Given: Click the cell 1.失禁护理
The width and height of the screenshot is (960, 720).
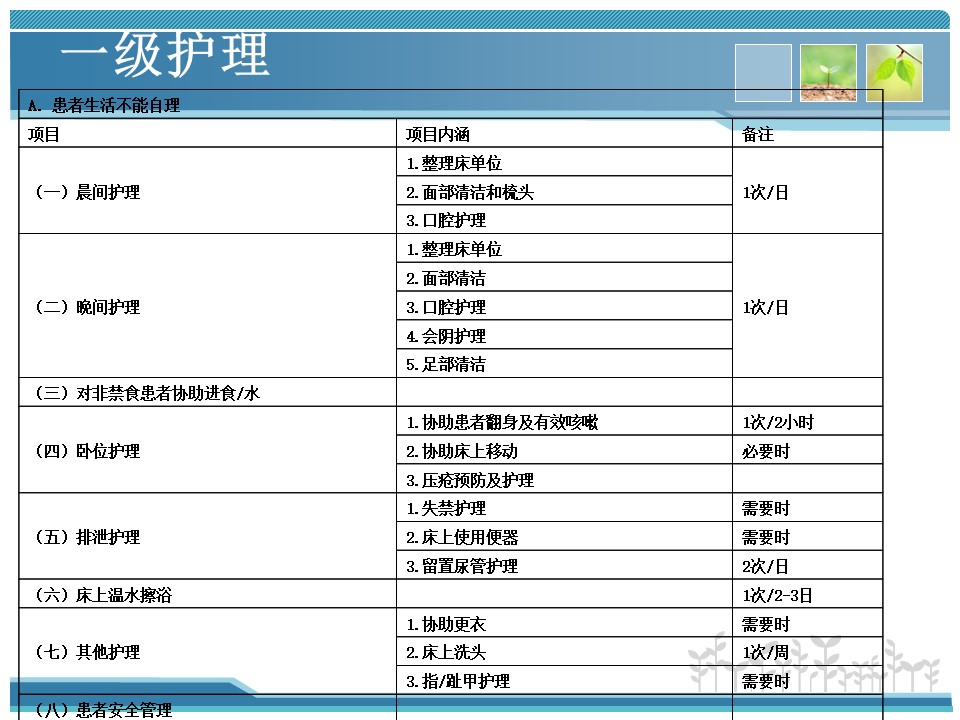Looking at the screenshot, I should click(x=564, y=508).
